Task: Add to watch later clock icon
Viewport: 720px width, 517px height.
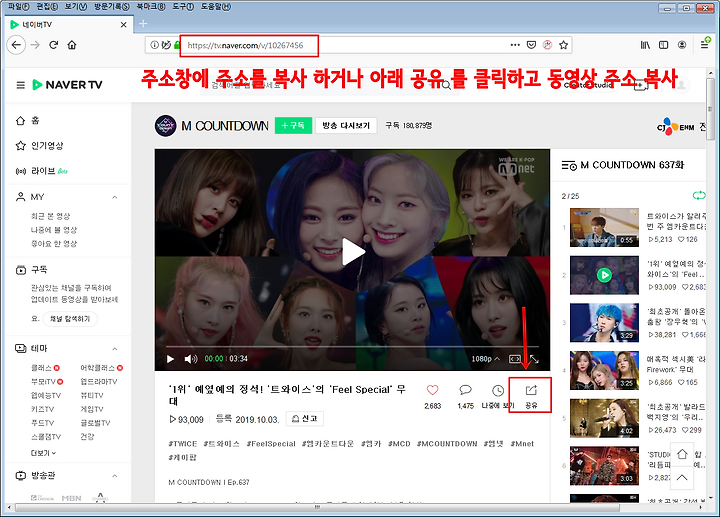Action: [x=498, y=391]
